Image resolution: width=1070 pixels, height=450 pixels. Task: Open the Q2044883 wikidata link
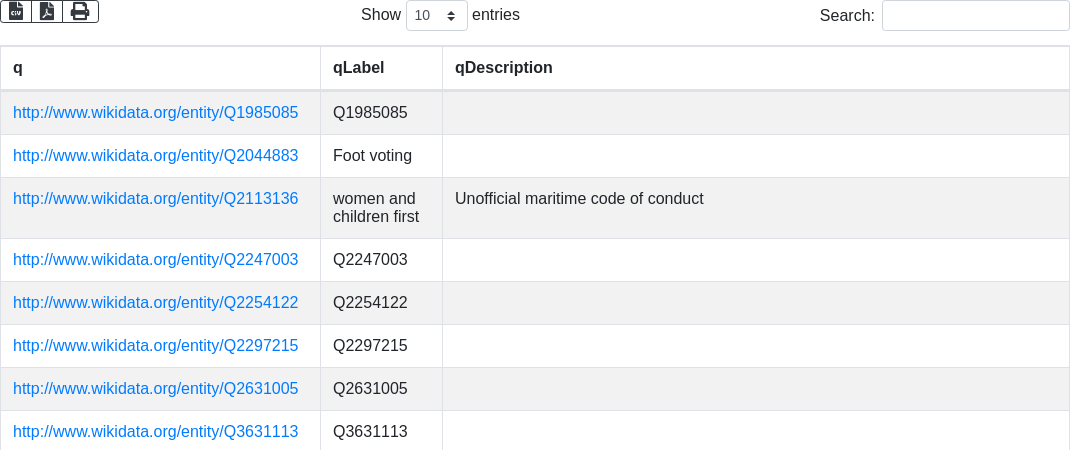click(156, 156)
